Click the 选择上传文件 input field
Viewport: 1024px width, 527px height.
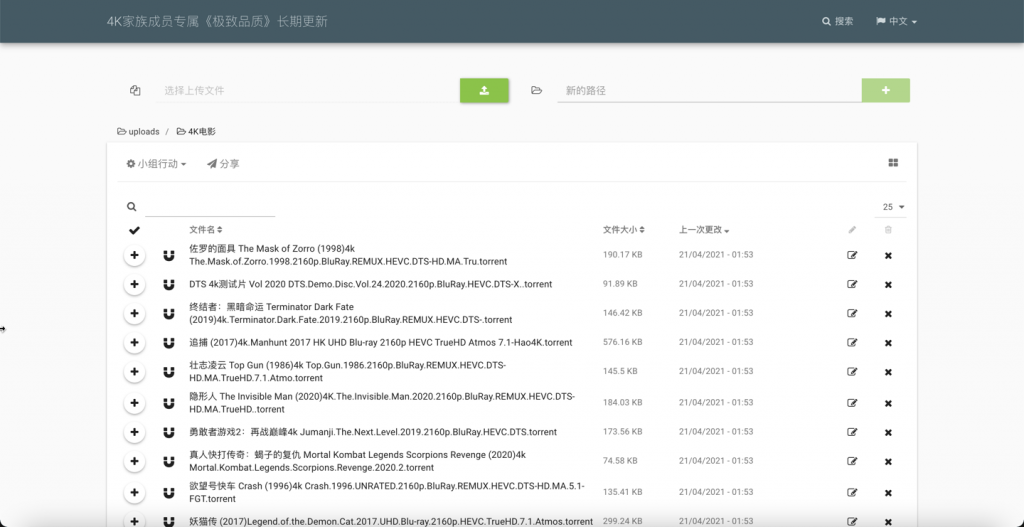tap(307, 91)
